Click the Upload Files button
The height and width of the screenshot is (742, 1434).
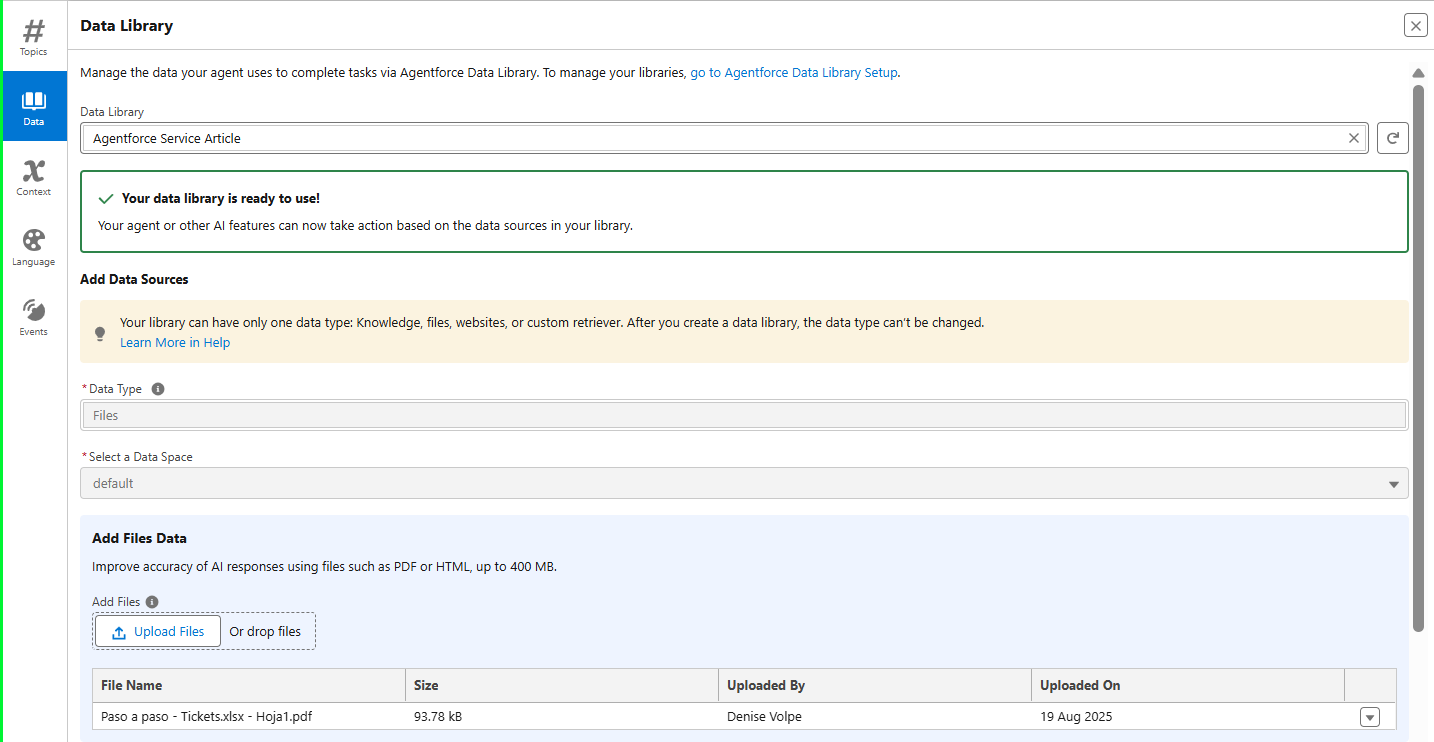[158, 632]
